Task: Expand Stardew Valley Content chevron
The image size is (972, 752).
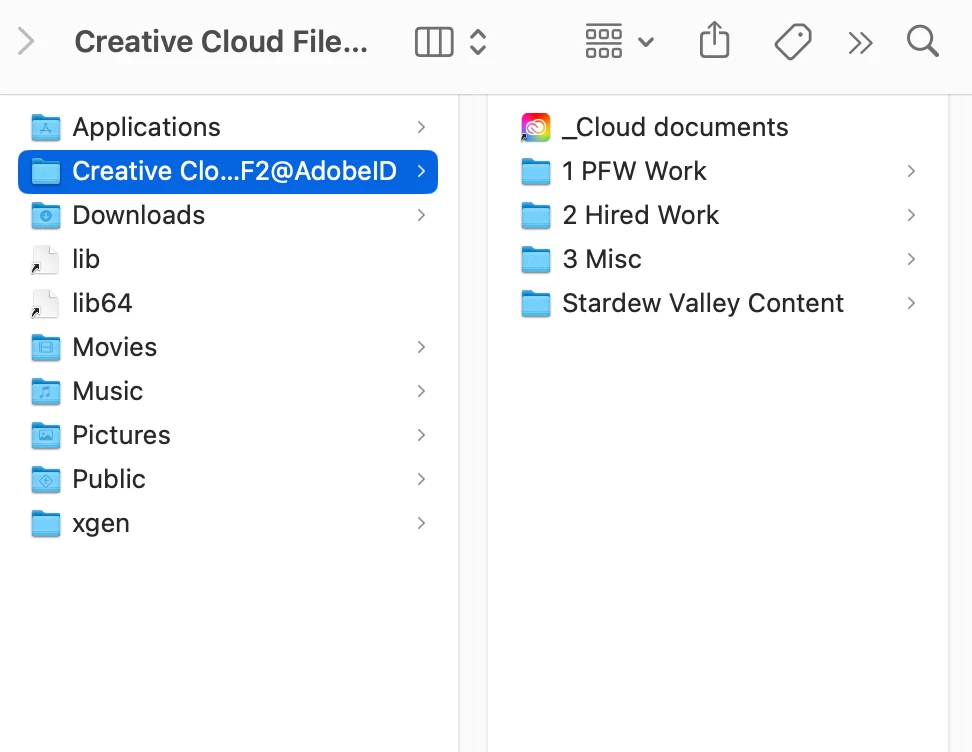Action: click(x=911, y=303)
